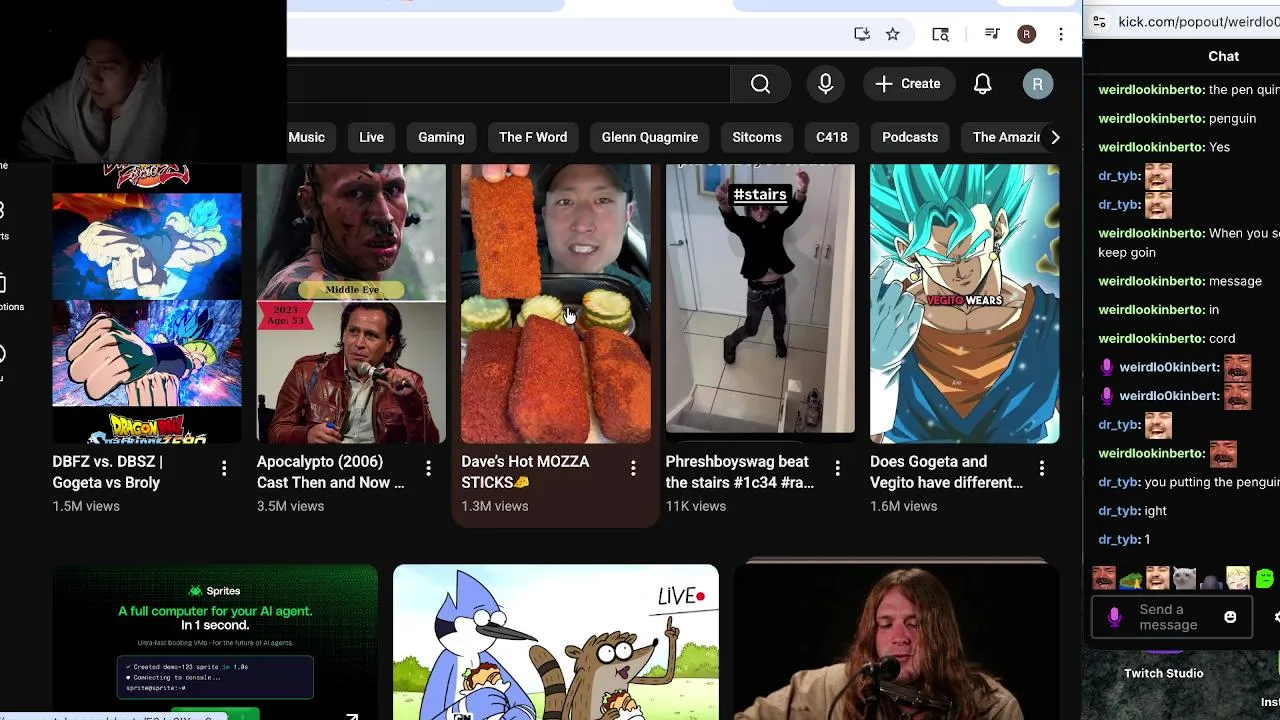The image size is (1280, 720).
Task: Open Regular Show LIVE video thumbnail
Action: tap(556, 642)
